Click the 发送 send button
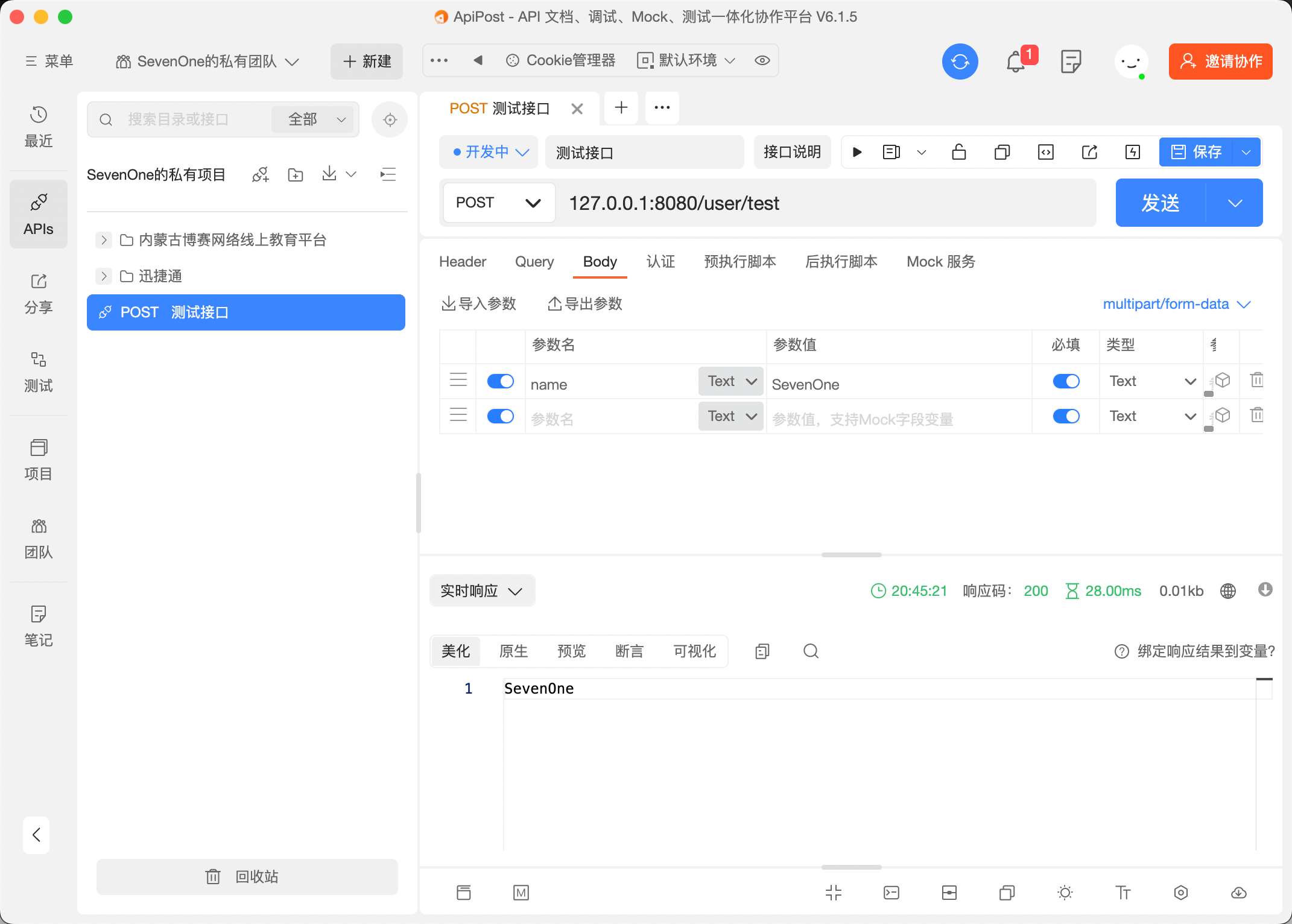 [x=1160, y=203]
